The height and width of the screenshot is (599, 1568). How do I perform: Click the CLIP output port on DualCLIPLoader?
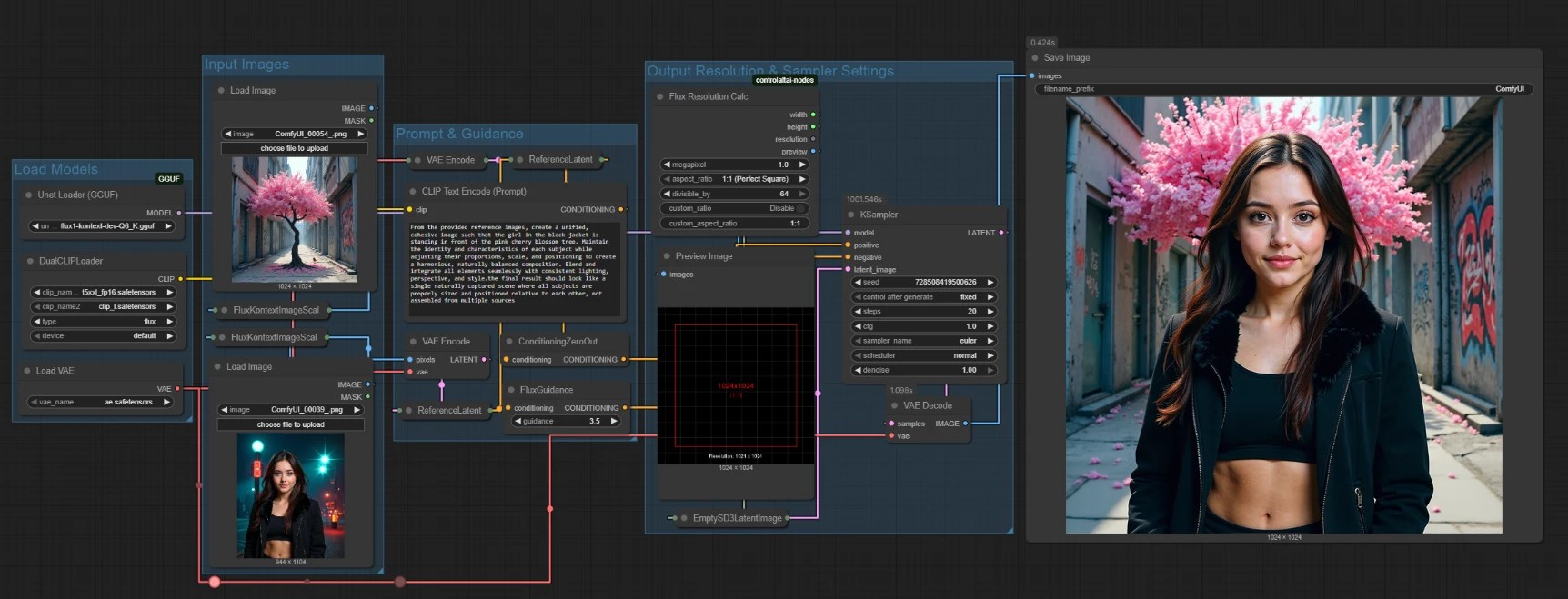coord(180,279)
